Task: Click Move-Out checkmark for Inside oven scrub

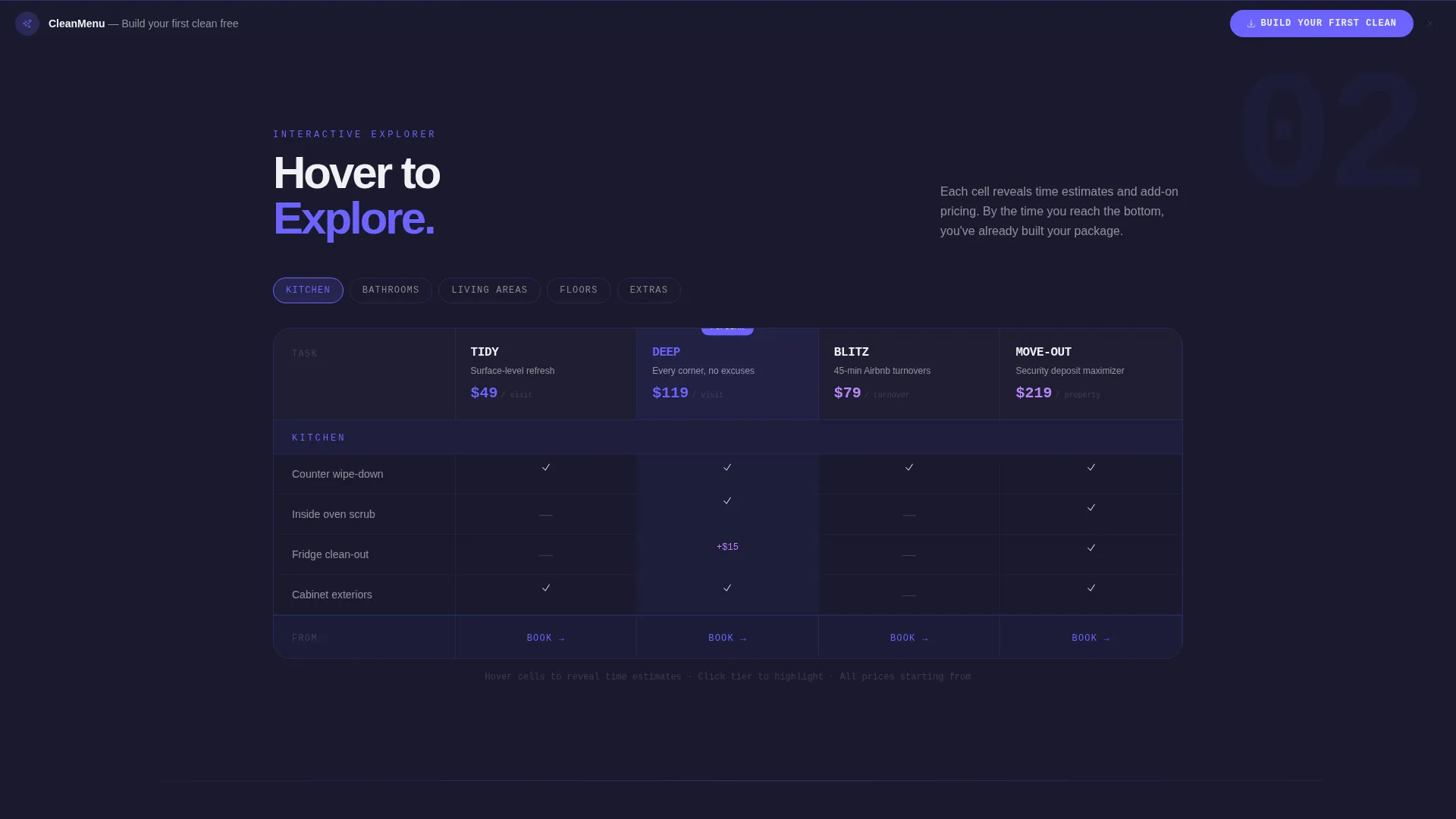Action: (x=1091, y=508)
